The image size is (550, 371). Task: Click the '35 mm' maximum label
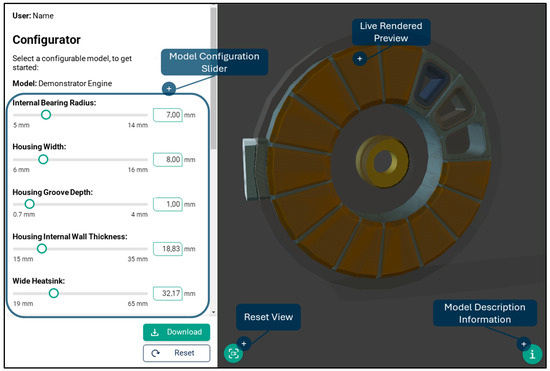click(x=138, y=259)
